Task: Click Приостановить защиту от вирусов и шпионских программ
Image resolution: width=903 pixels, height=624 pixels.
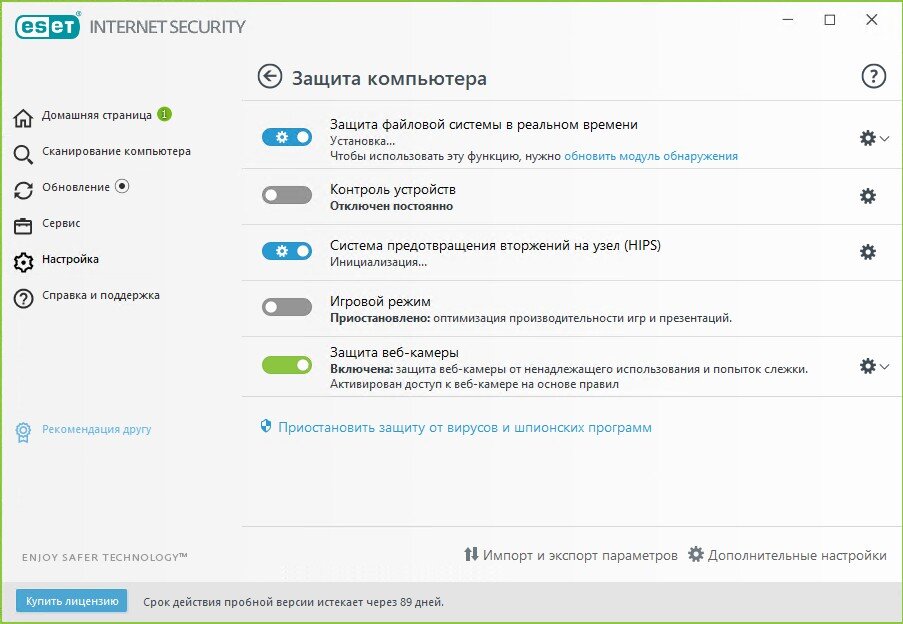Action: point(465,427)
